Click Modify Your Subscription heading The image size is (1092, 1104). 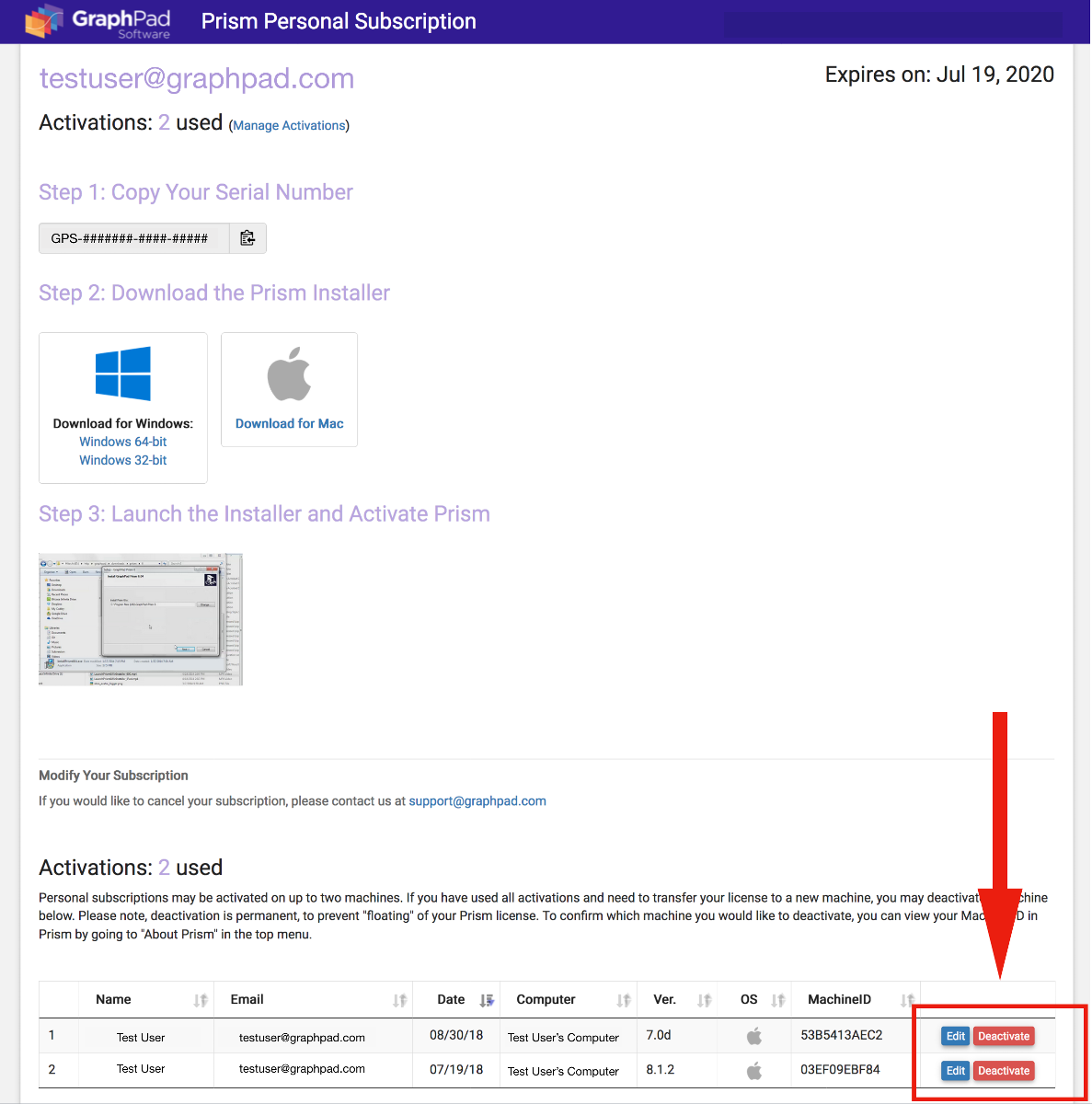coord(113,776)
